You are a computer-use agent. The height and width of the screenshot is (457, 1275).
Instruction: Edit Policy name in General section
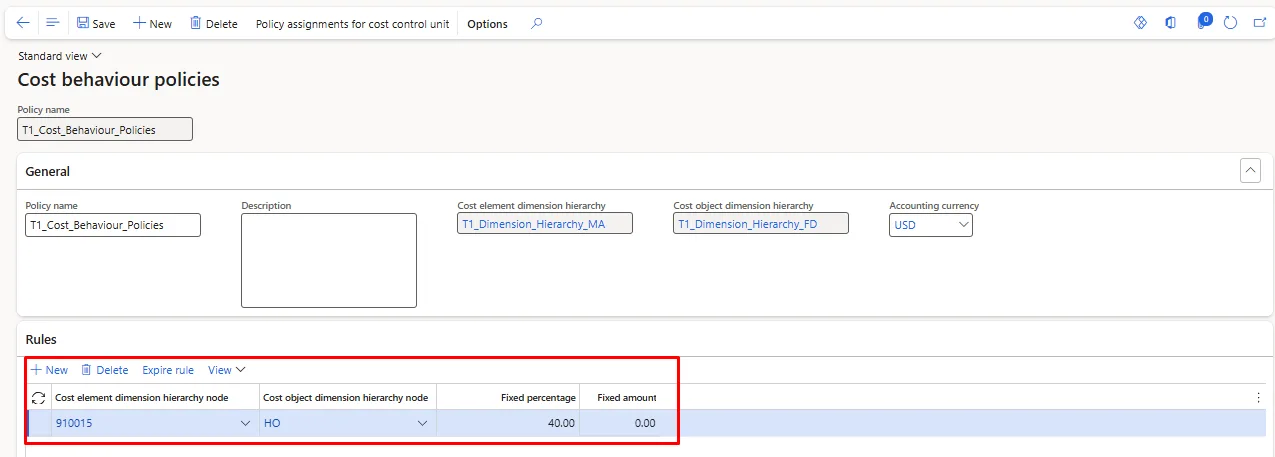tap(113, 225)
